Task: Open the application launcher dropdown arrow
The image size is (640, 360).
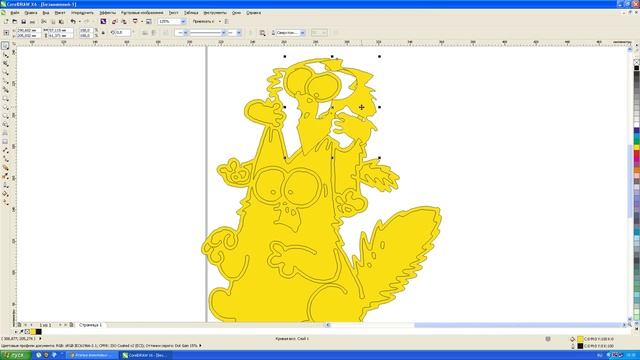Action: point(142,21)
